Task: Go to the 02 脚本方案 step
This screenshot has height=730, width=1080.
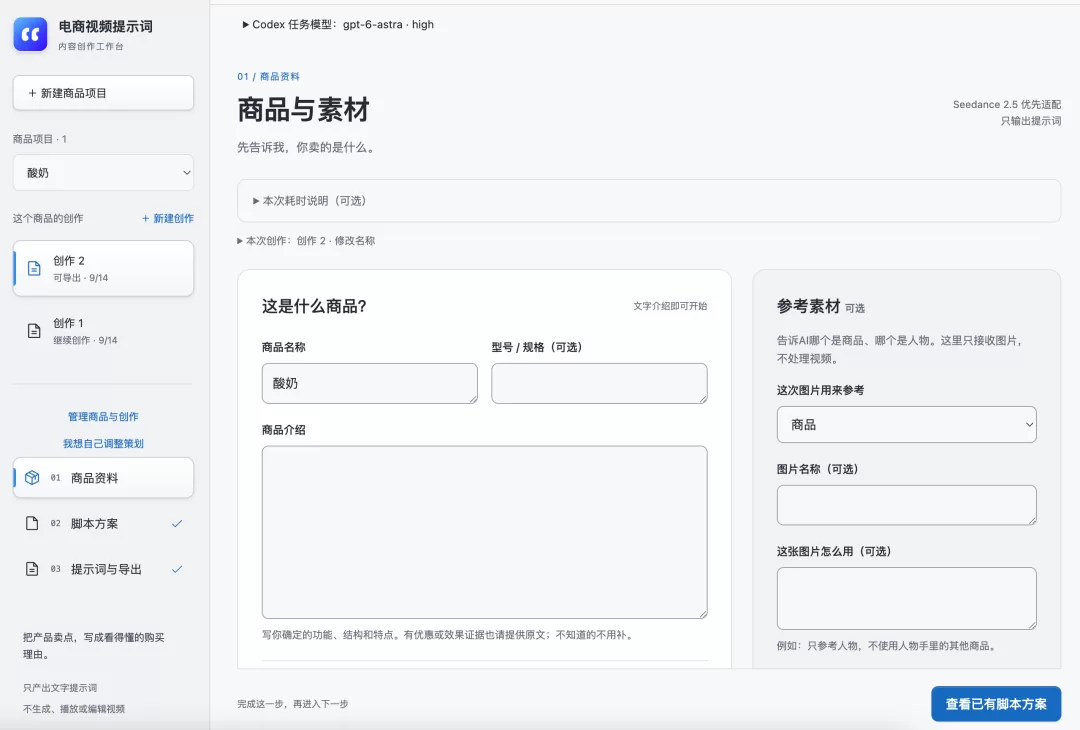Action: point(103,523)
